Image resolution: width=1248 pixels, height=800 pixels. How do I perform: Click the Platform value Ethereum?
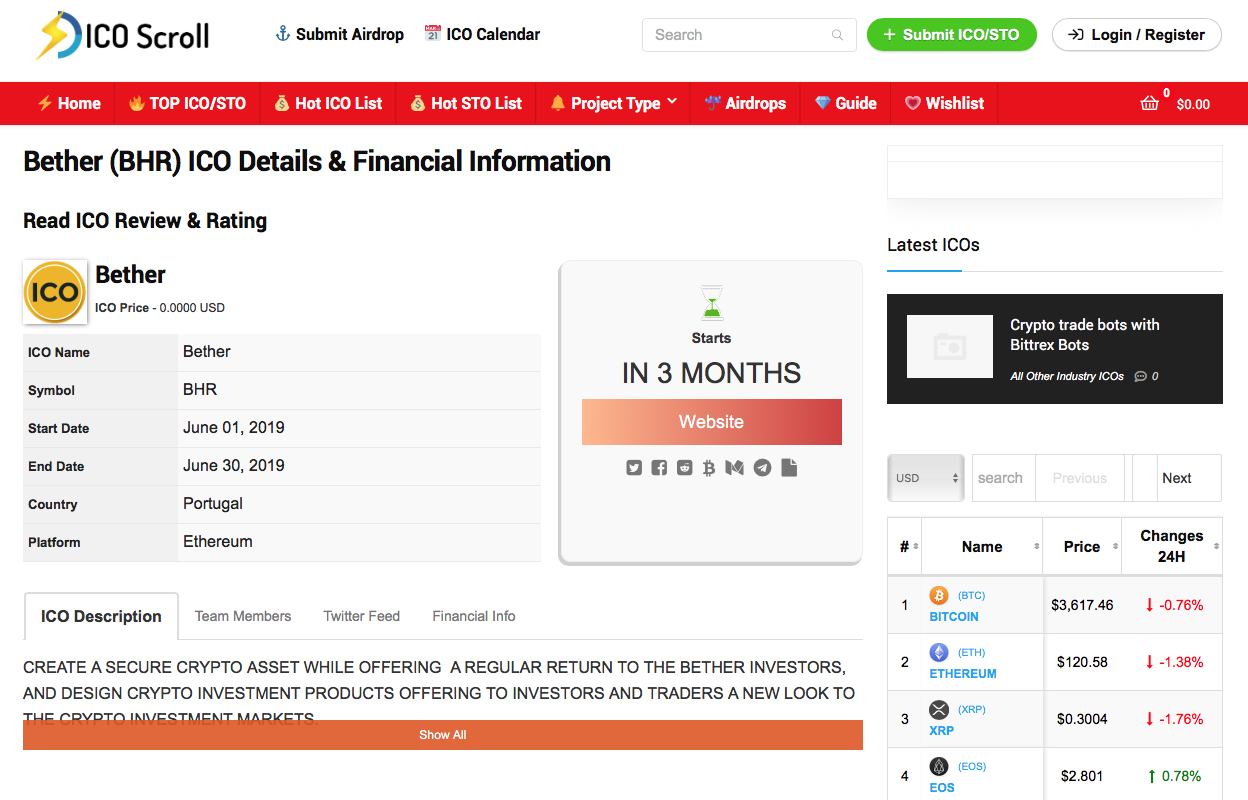click(218, 541)
